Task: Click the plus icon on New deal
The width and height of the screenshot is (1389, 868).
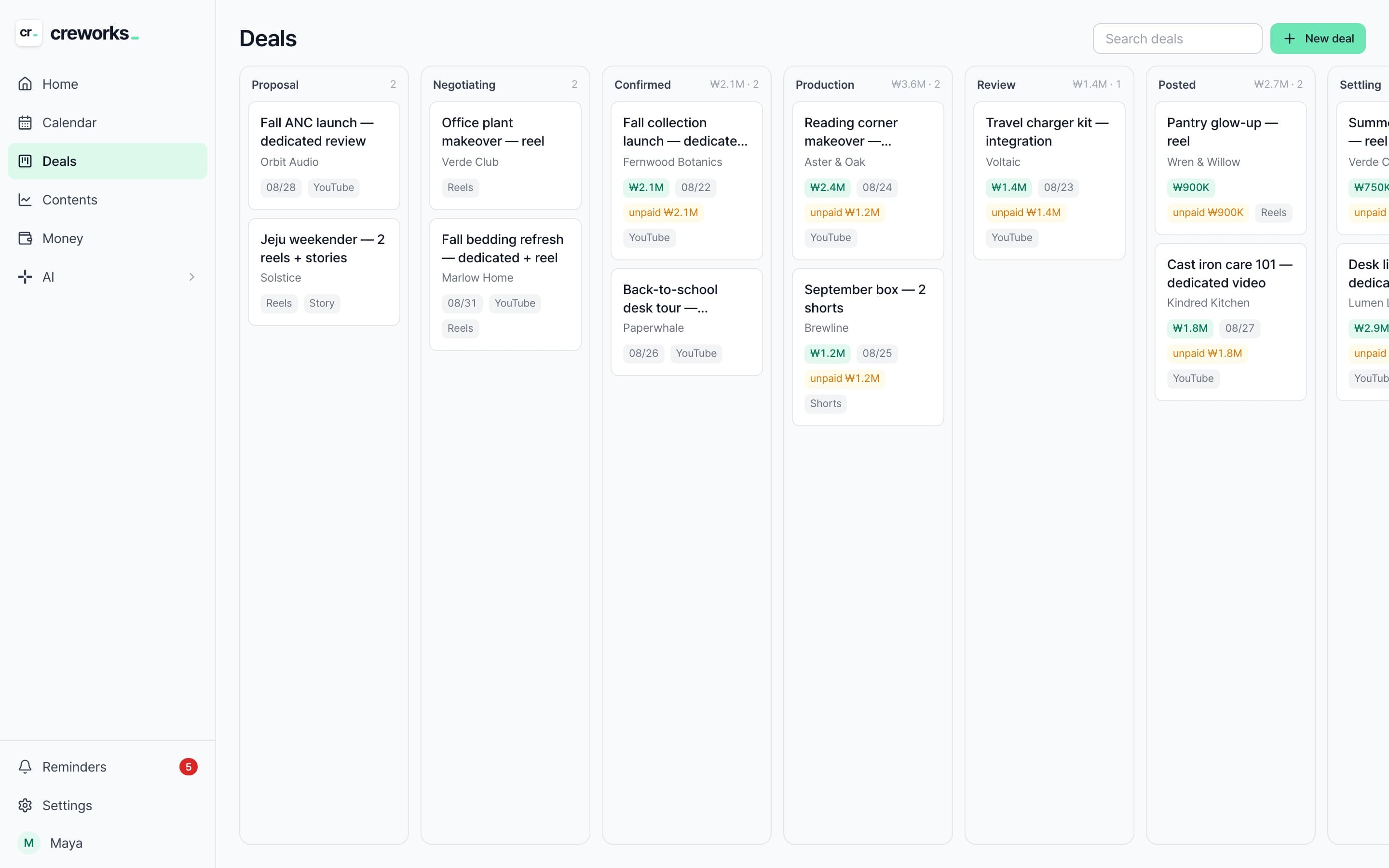Action: coord(1289,39)
